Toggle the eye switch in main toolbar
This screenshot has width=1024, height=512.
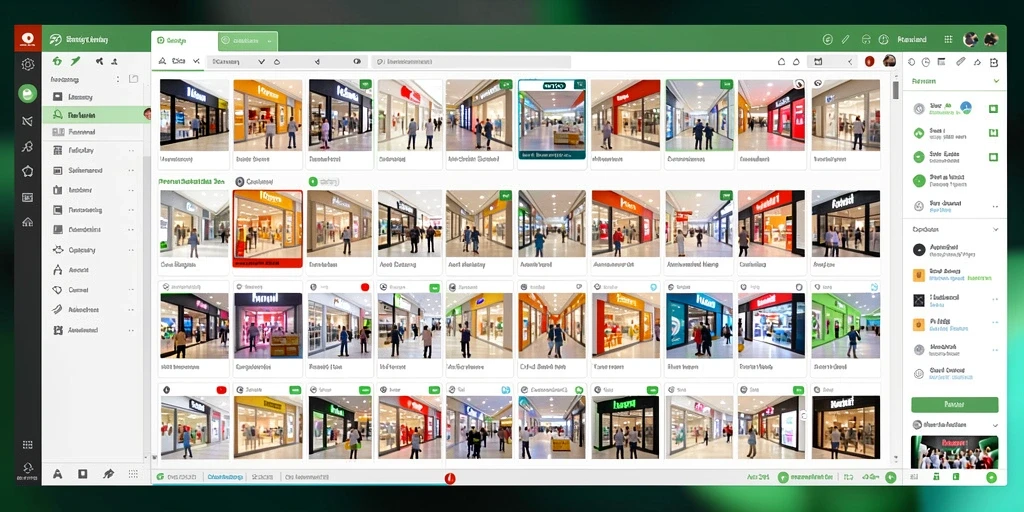[x=357, y=61]
